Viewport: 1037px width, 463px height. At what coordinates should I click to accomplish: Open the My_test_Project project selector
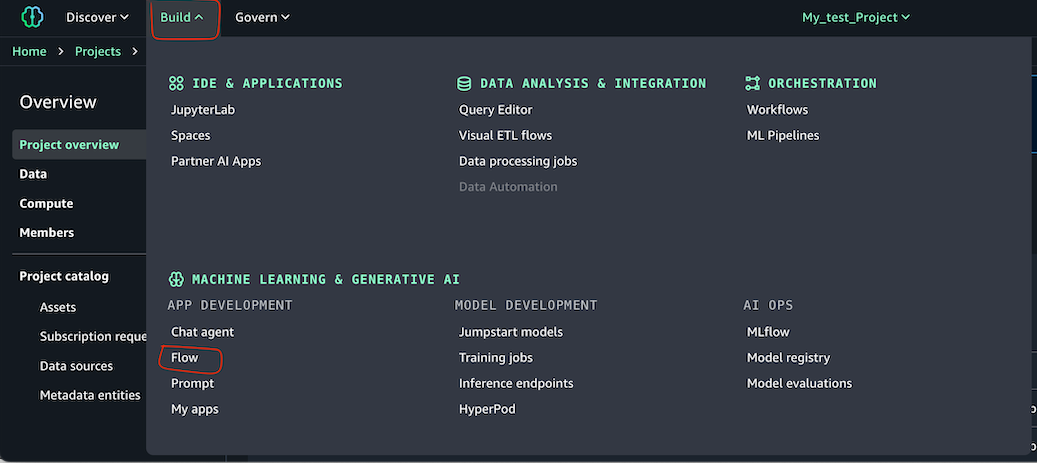pyautogui.click(x=856, y=18)
